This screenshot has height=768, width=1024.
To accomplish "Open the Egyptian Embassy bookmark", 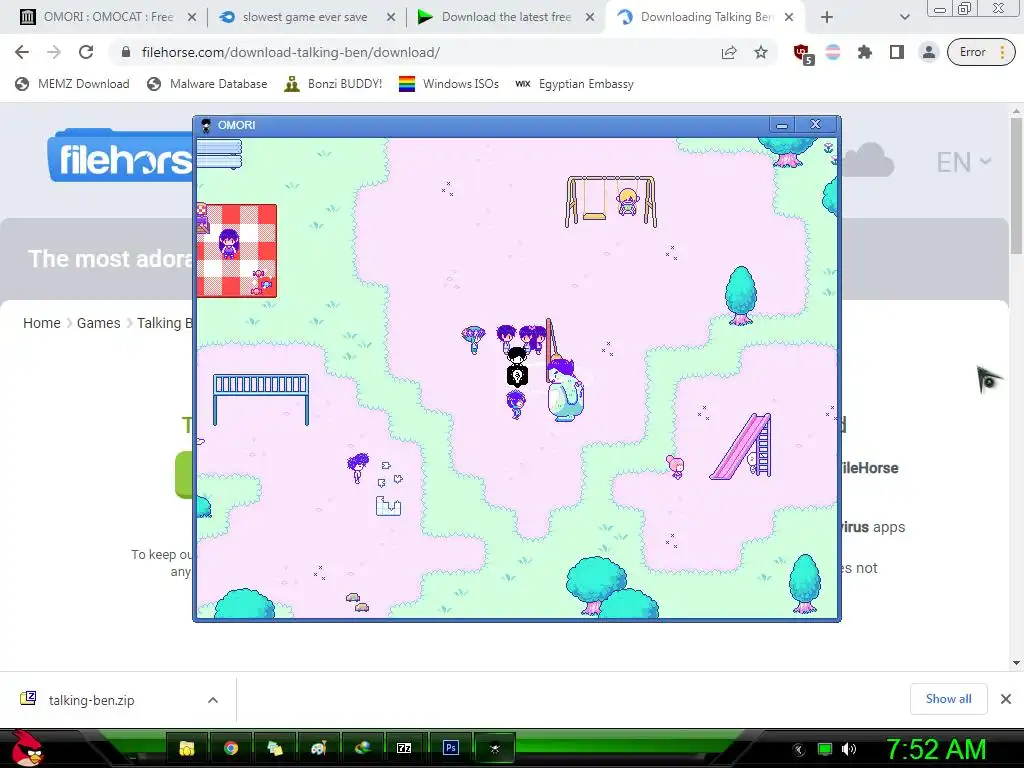I will [x=574, y=84].
